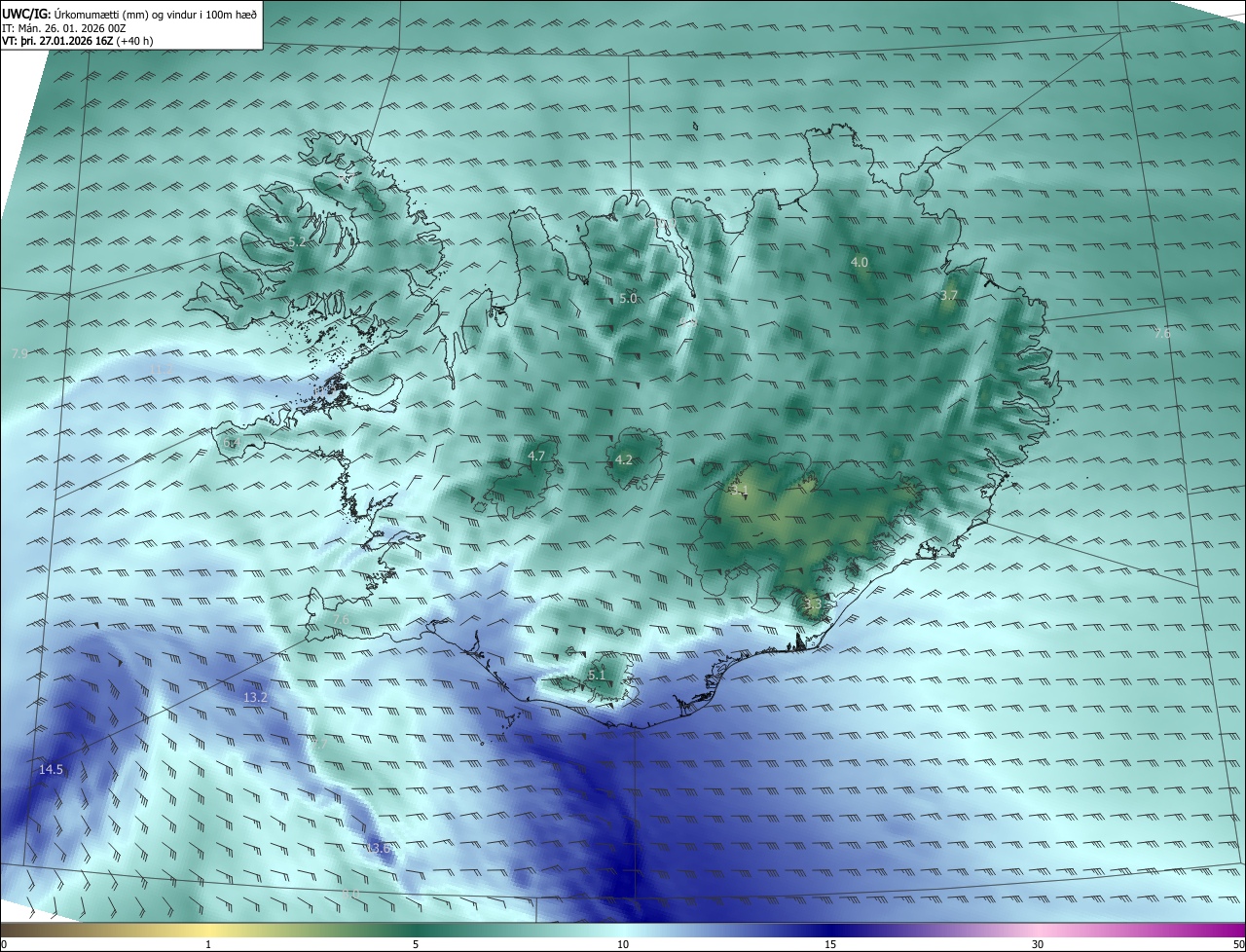Click the '(+40 h)' forecast offset text
Screen dimensions: 1246x952
(x=134, y=41)
